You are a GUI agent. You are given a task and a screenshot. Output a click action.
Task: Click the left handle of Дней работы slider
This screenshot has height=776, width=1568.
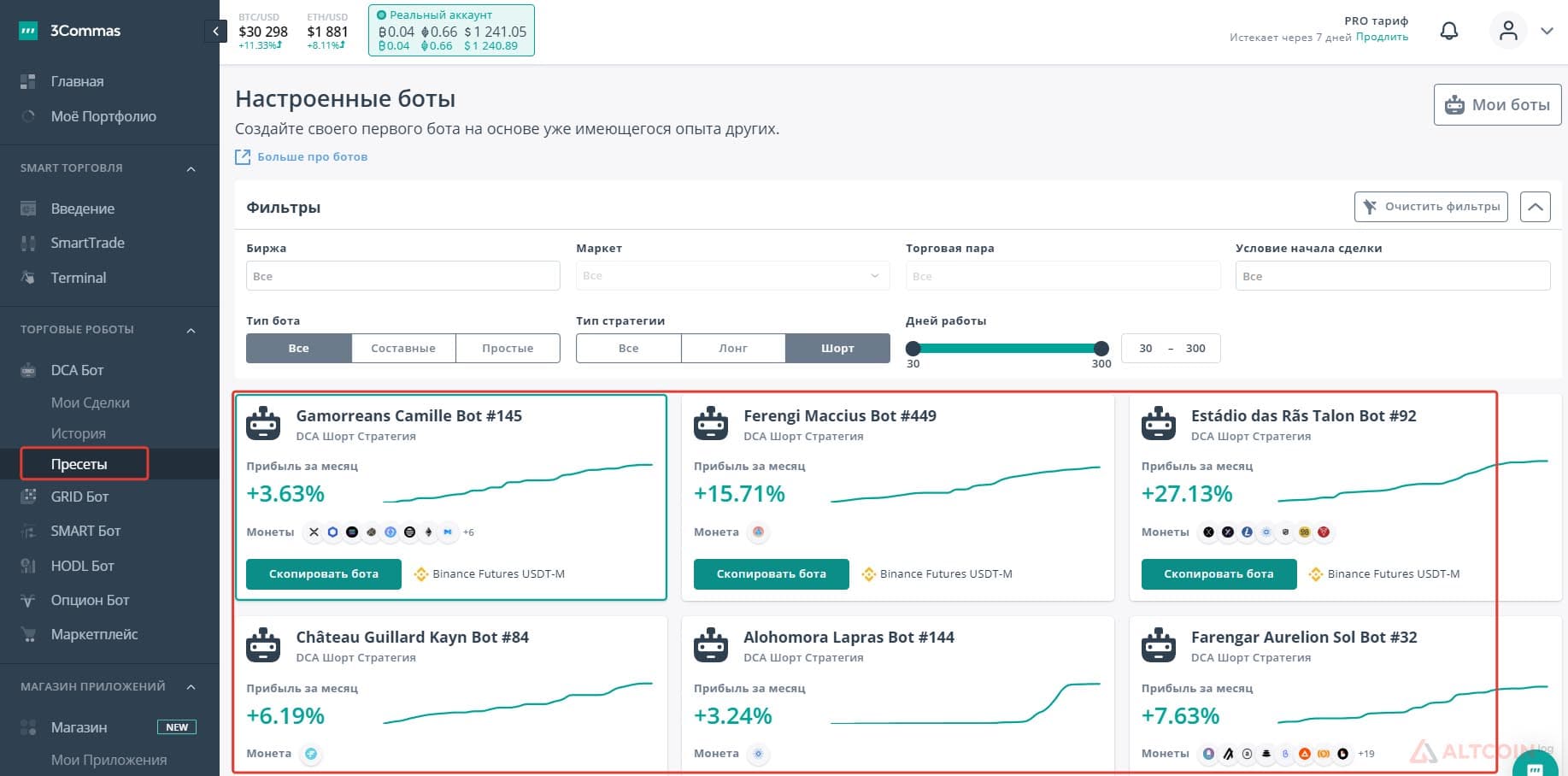(913, 349)
